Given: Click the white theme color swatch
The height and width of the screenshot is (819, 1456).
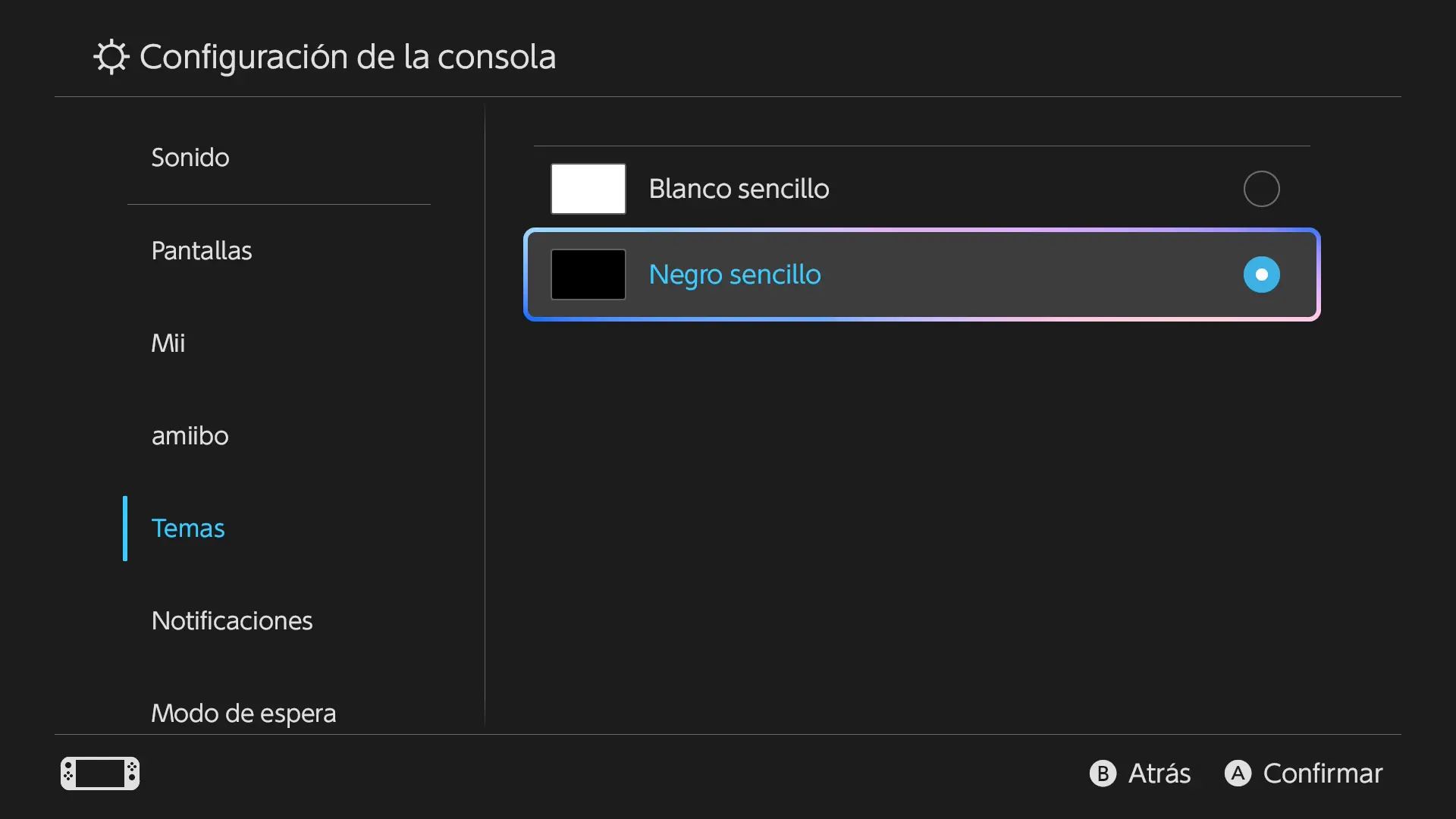Looking at the screenshot, I should (x=588, y=189).
